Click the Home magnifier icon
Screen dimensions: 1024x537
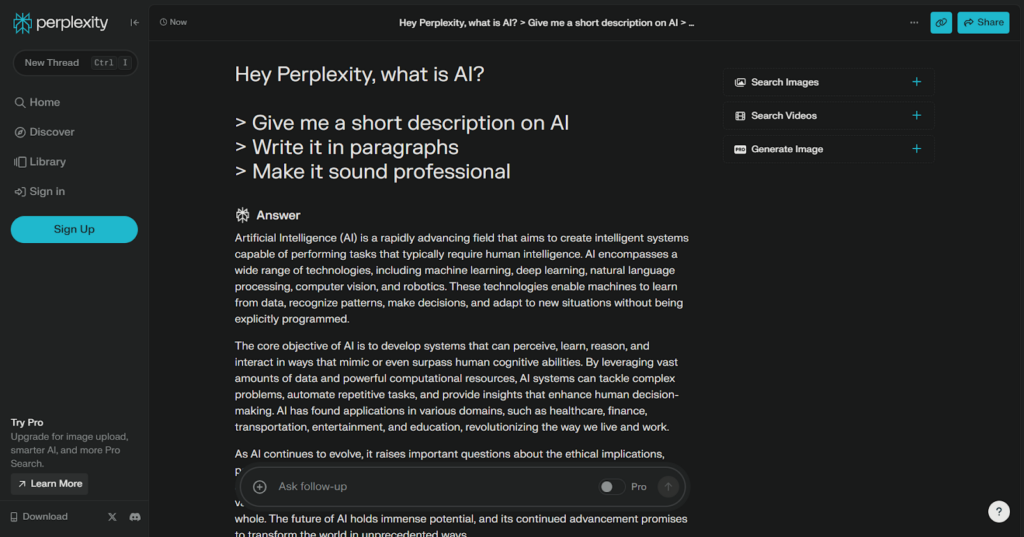pyautogui.click(x=20, y=103)
